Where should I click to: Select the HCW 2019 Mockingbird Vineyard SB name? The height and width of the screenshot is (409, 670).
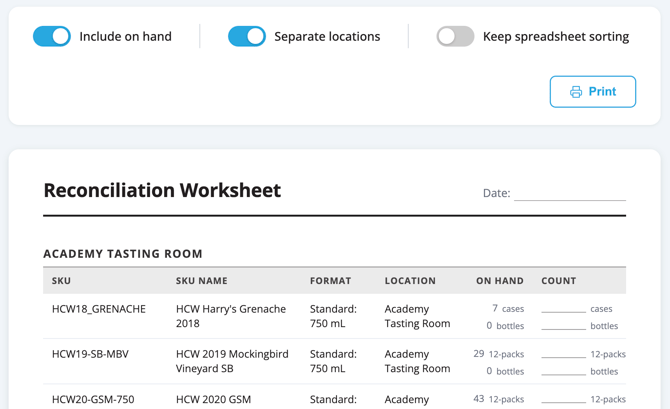click(x=232, y=361)
